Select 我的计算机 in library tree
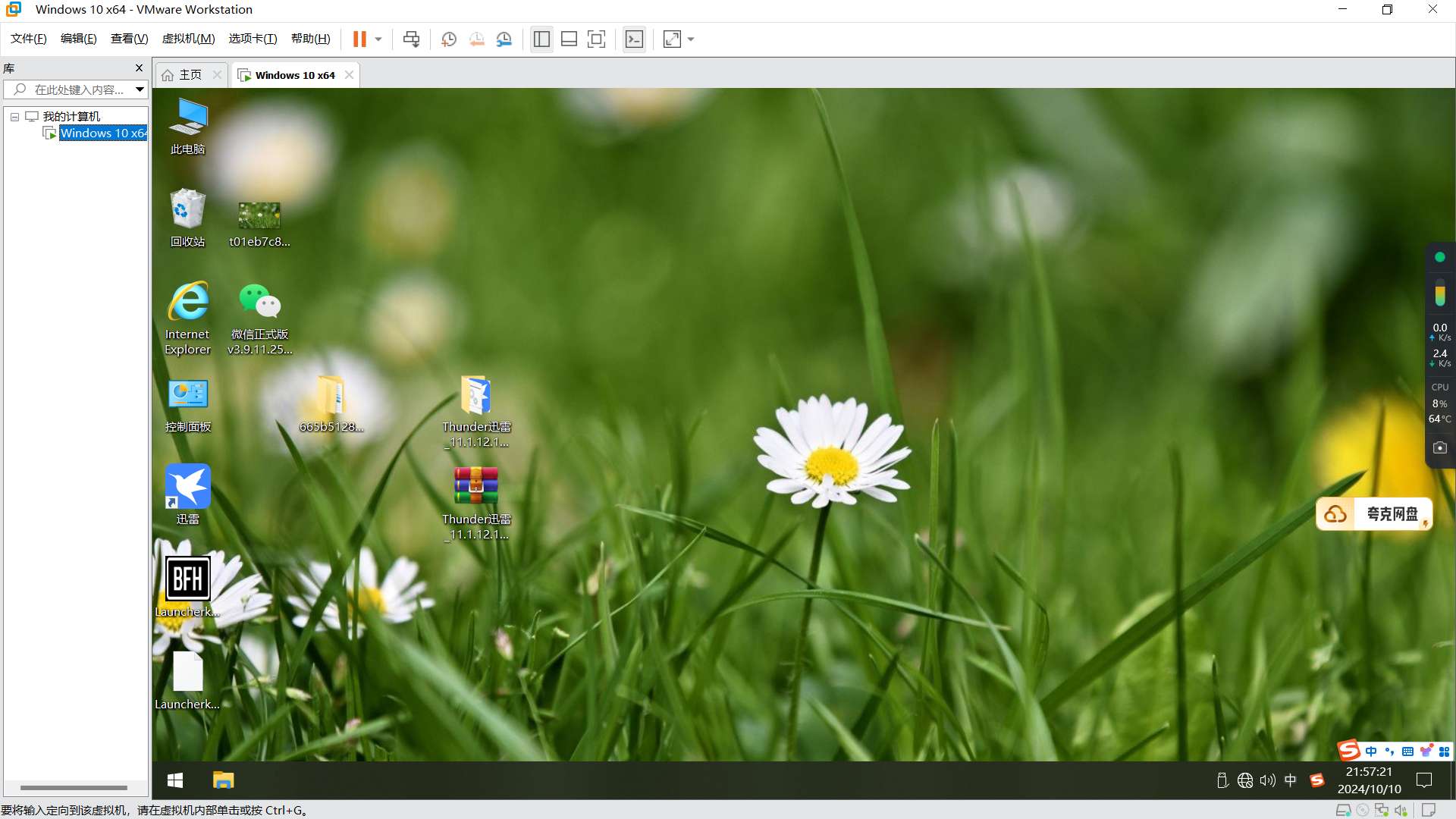 (x=71, y=117)
